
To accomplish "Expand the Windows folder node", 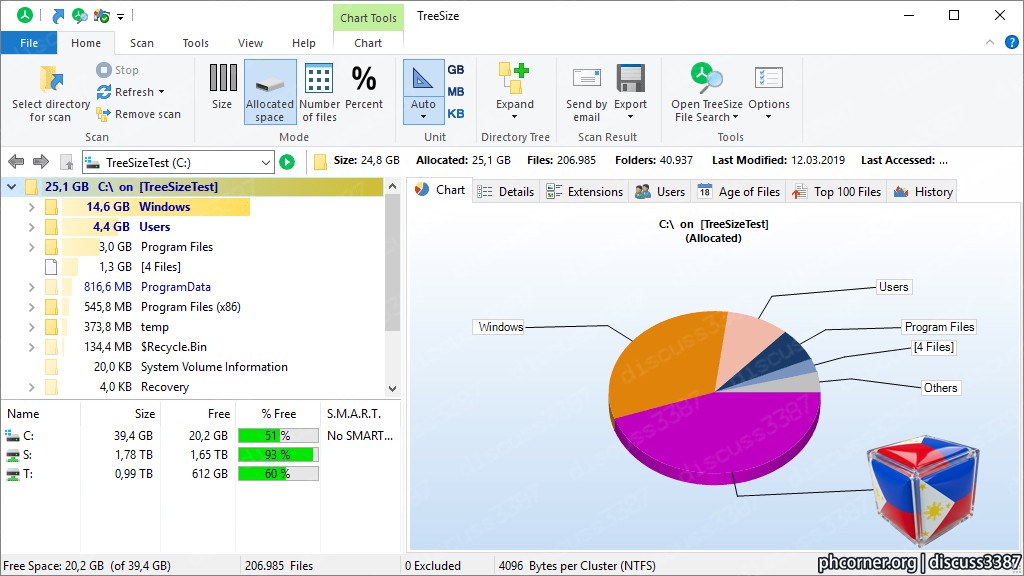I will point(31,207).
